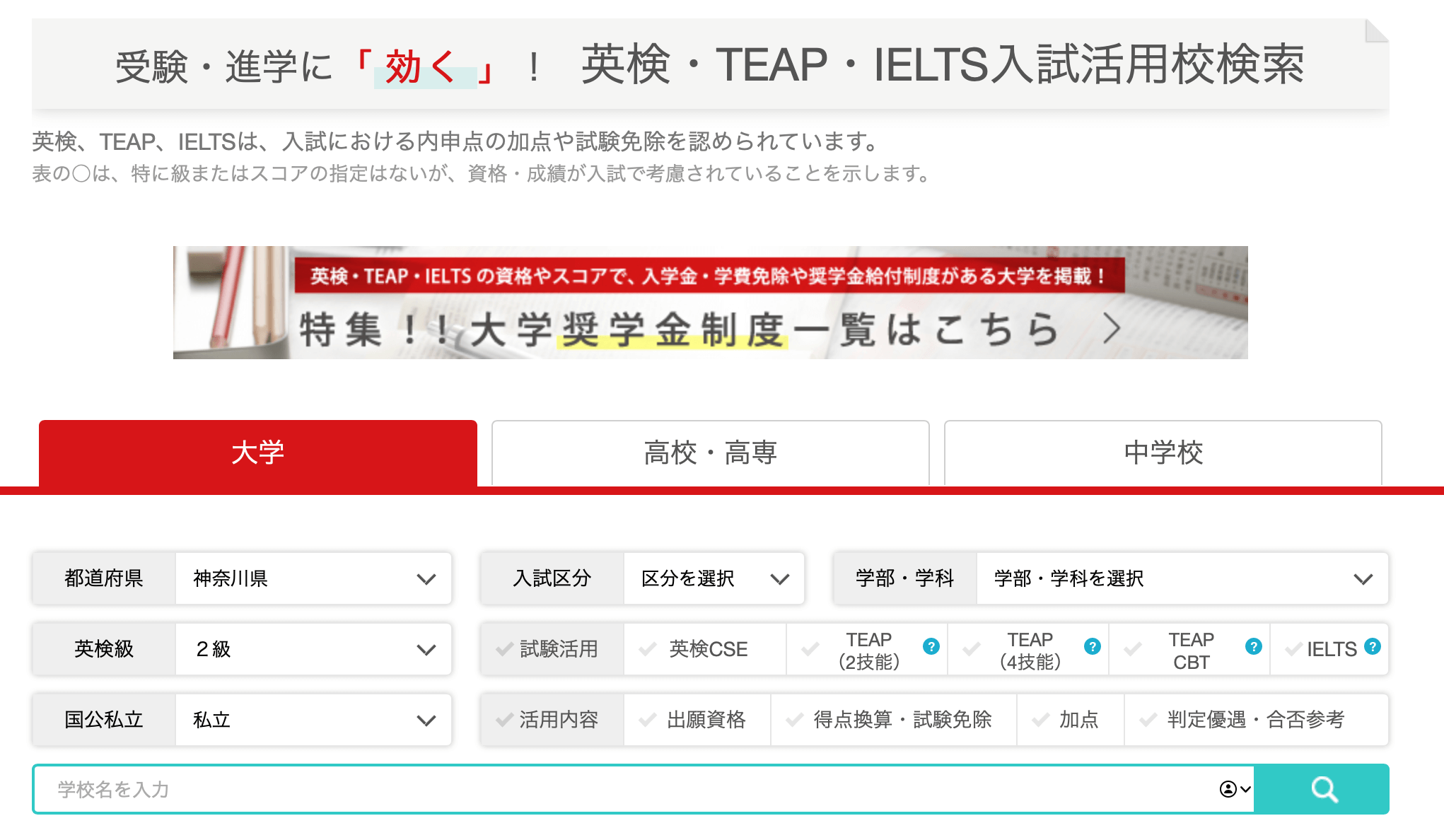
Task: Click help icon beside TEAP CBT
Action: click(x=1254, y=646)
